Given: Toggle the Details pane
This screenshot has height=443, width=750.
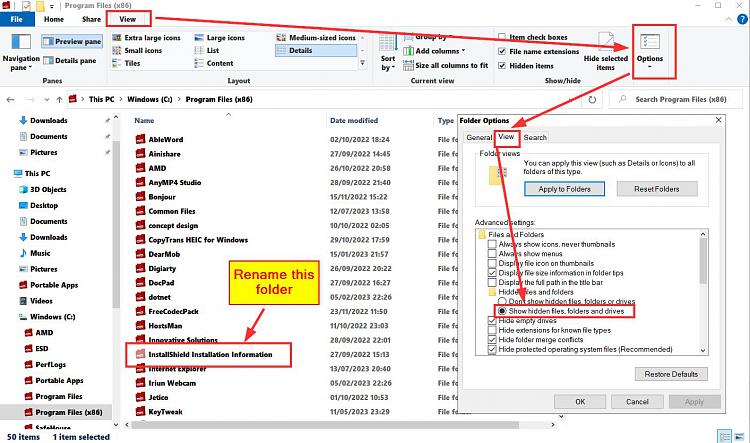Looking at the screenshot, I should tap(70, 61).
